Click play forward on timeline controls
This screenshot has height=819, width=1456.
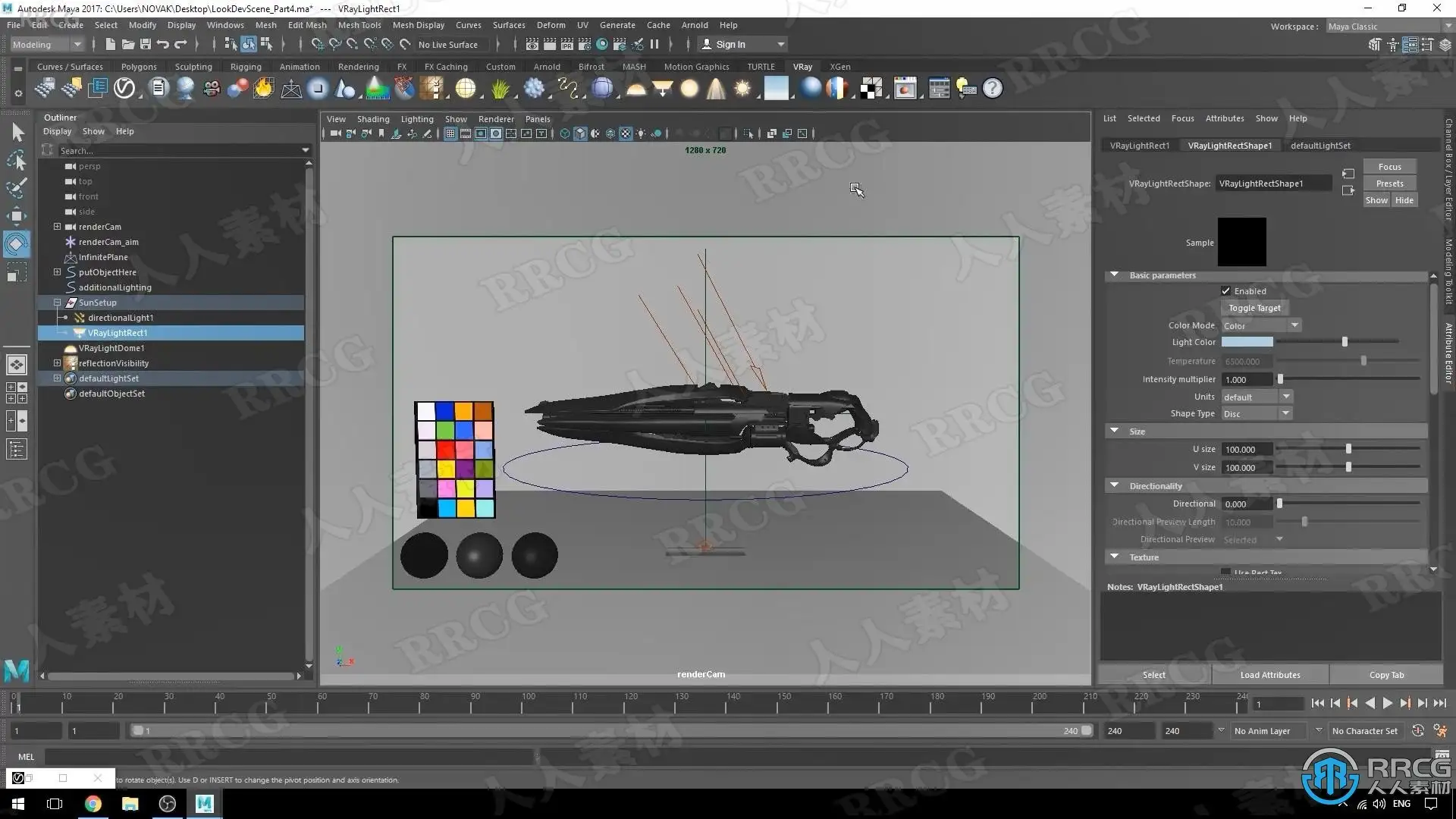(1387, 704)
